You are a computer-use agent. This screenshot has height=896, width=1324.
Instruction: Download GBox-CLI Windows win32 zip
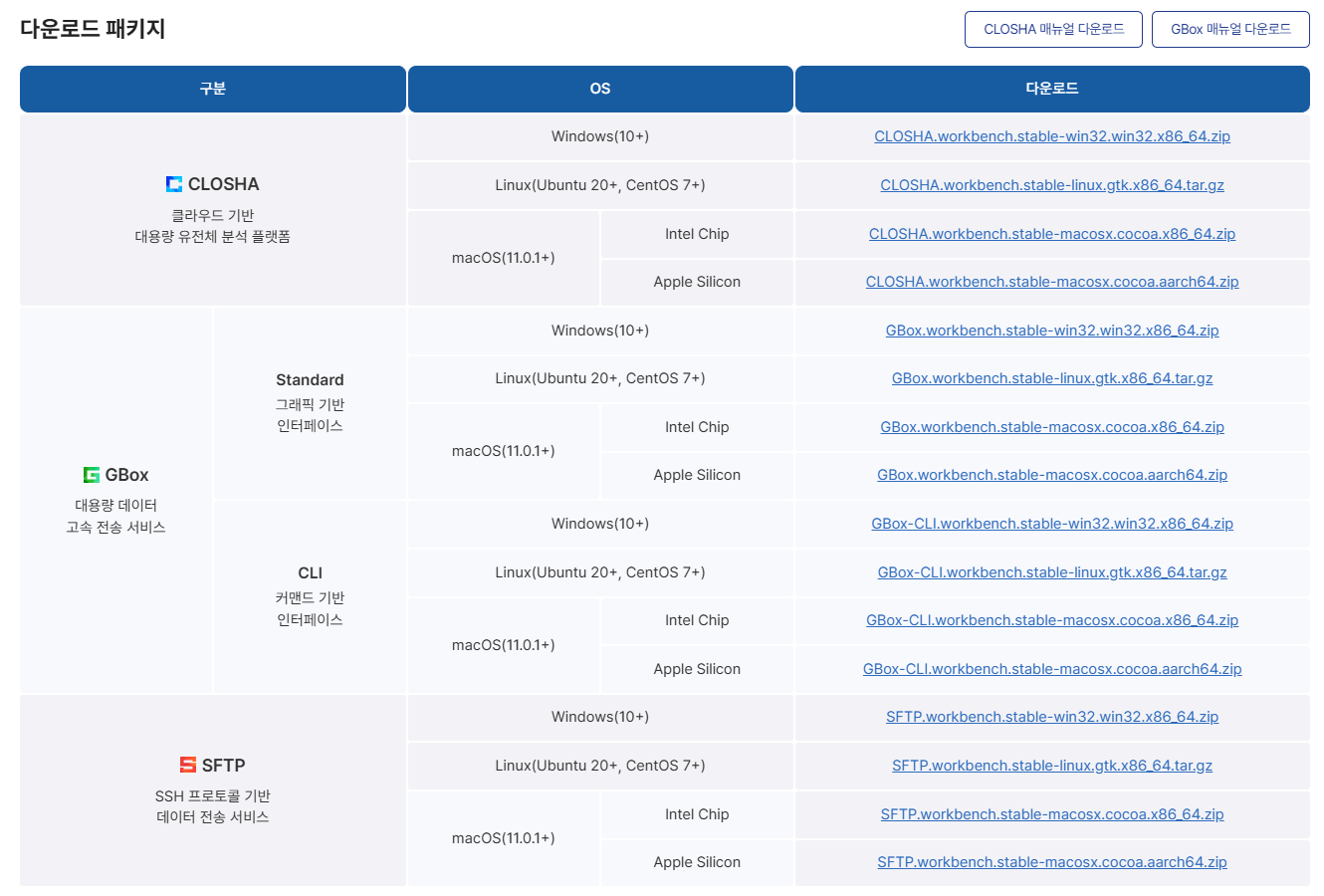[x=1051, y=524]
